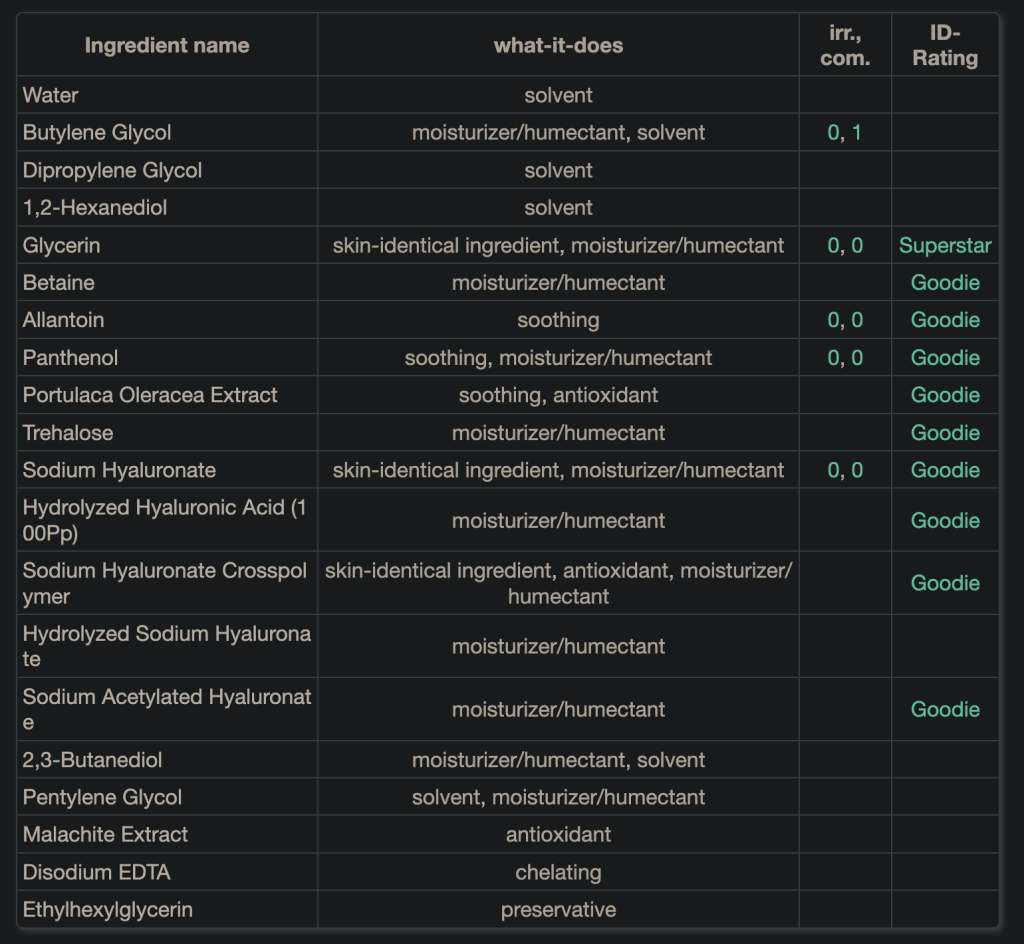
Task: Open the Butylene Glycol ingredient link
Action: (x=97, y=133)
